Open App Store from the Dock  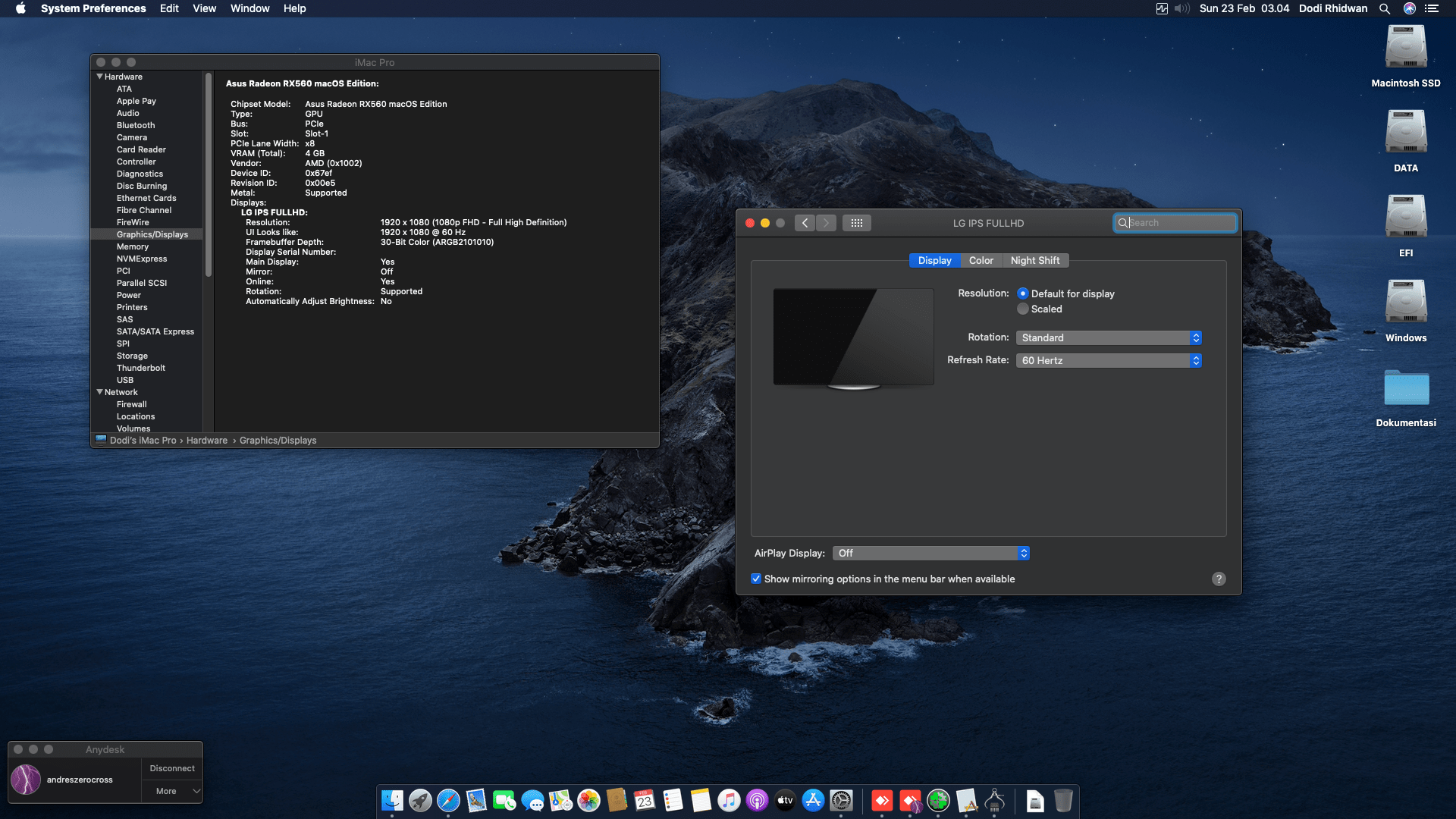[813, 800]
